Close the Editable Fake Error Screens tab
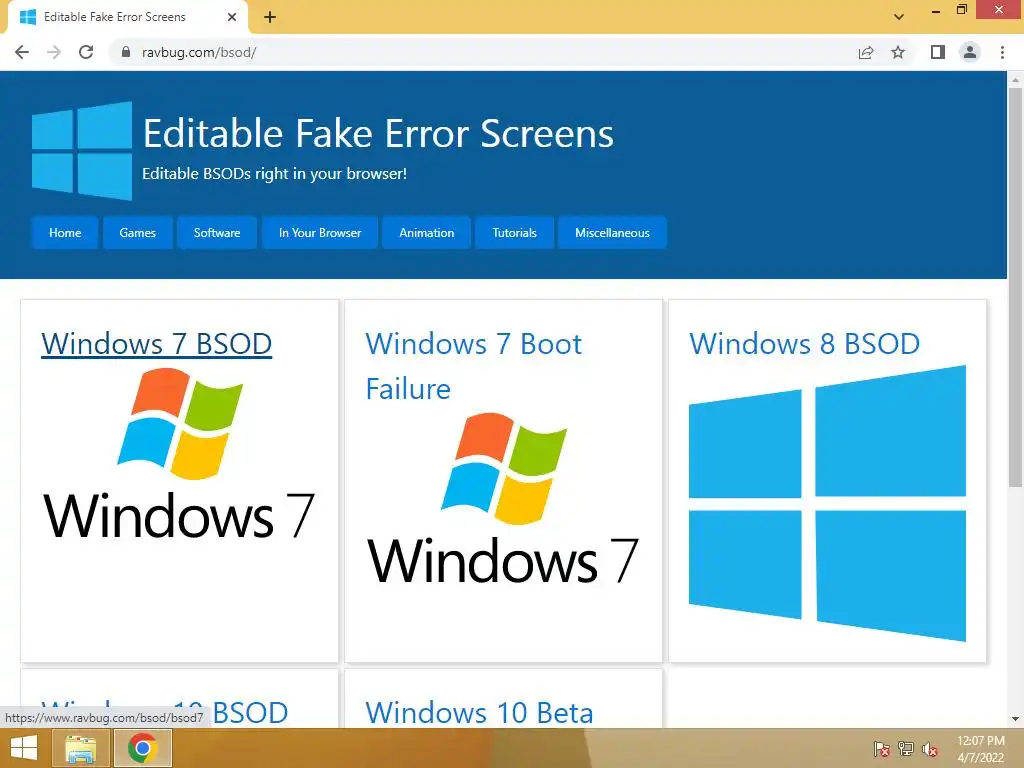This screenshot has width=1024, height=768. (232, 17)
